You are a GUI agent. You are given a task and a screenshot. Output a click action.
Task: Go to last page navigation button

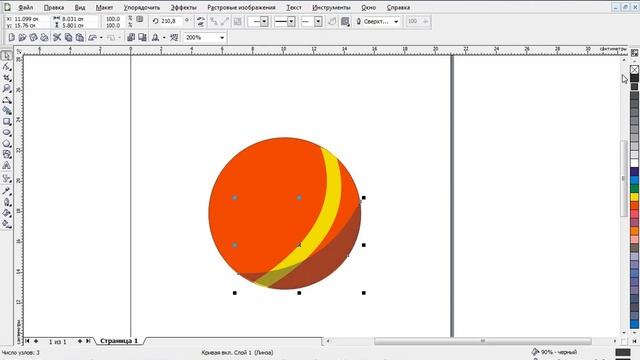(88, 341)
